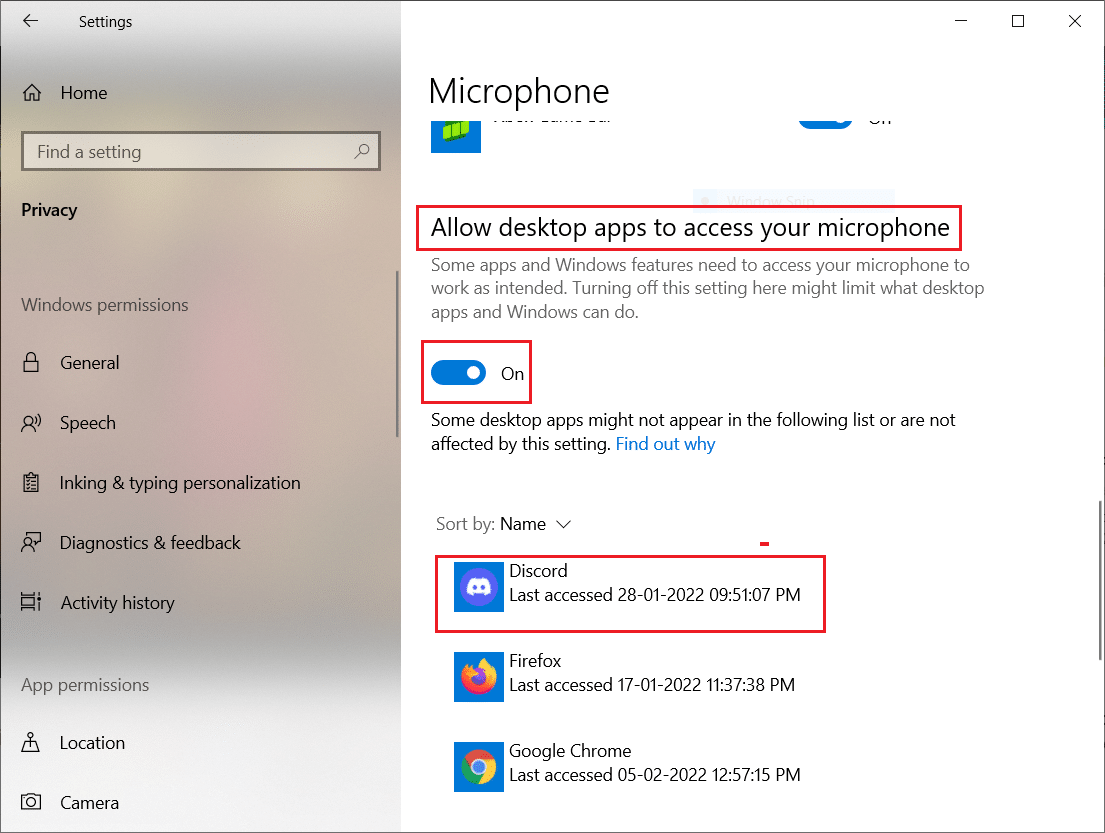Click the Google Chrome app icon
The height and width of the screenshot is (833, 1105).
tap(479, 767)
